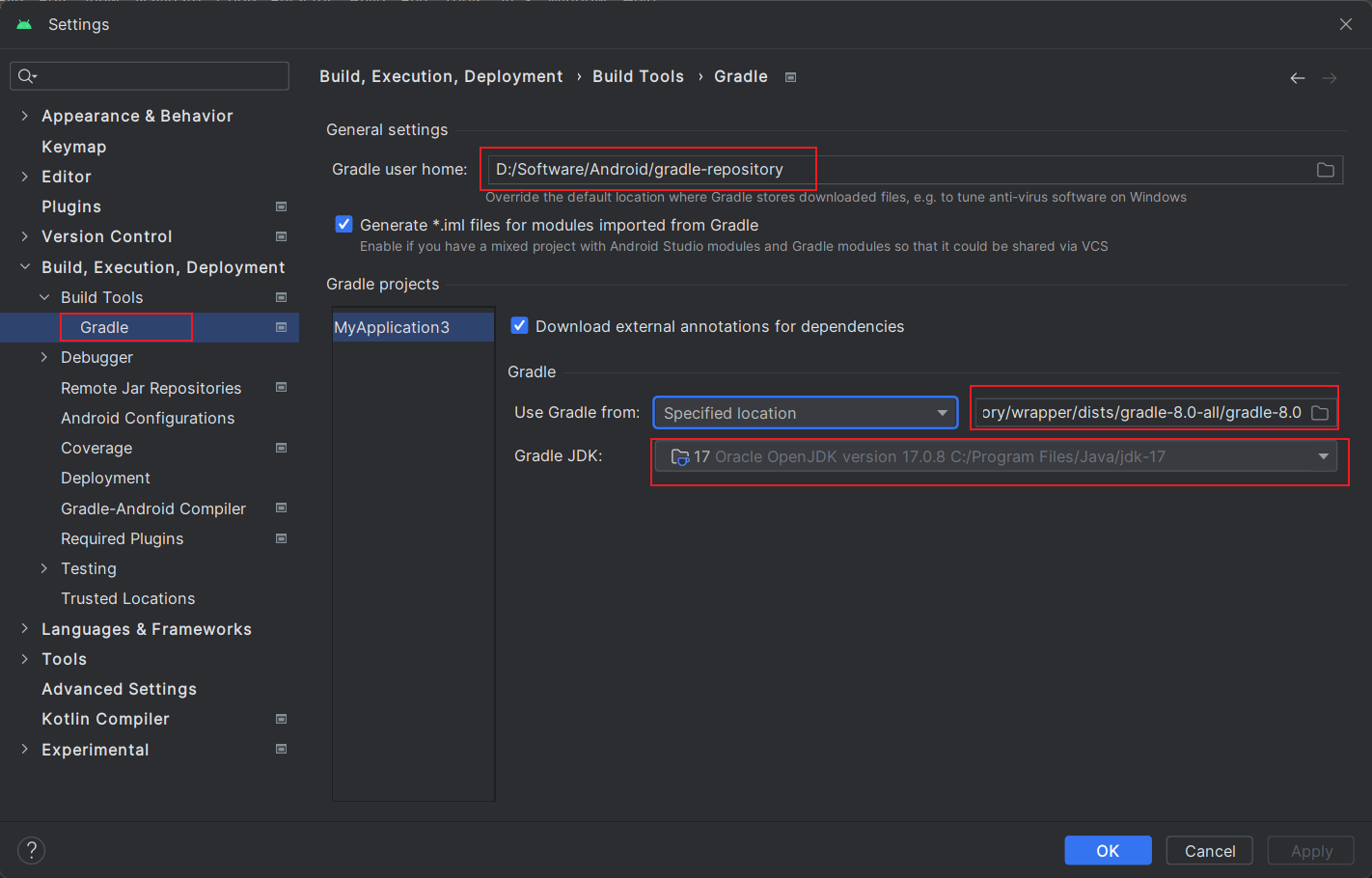Click project icon beside Remote Jar Repositories

[x=282, y=388]
